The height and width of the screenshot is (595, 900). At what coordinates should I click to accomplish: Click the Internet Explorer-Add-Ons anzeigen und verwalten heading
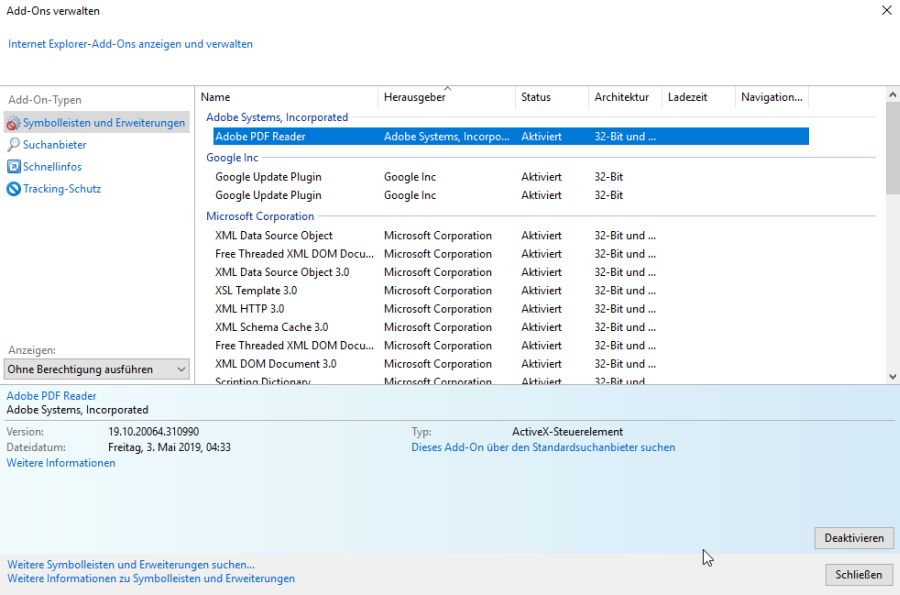(x=130, y=44)
